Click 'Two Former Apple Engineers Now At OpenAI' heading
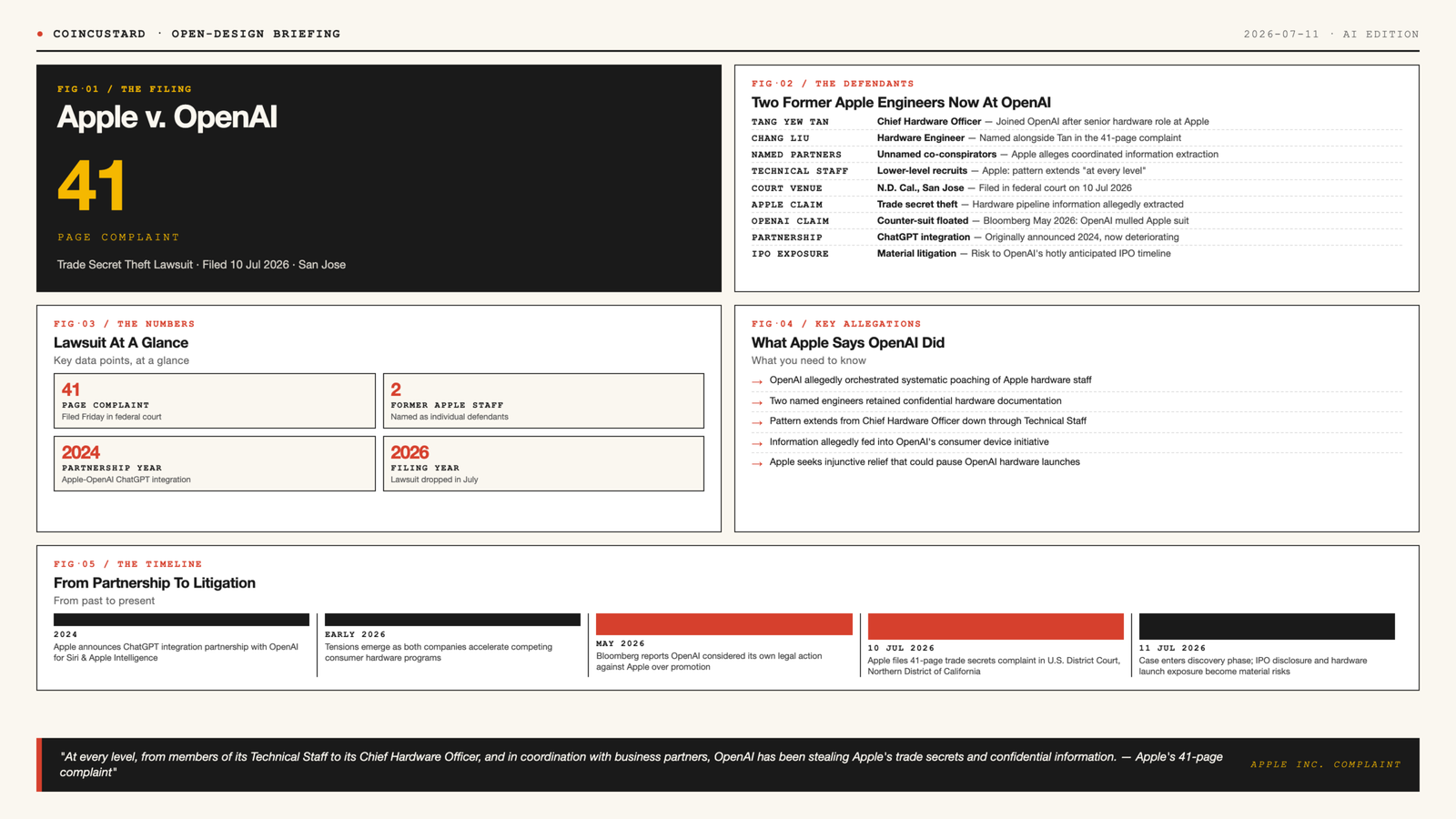This screenshot has width=1456, height=819. pyautogui.click(x=901, y=103)
